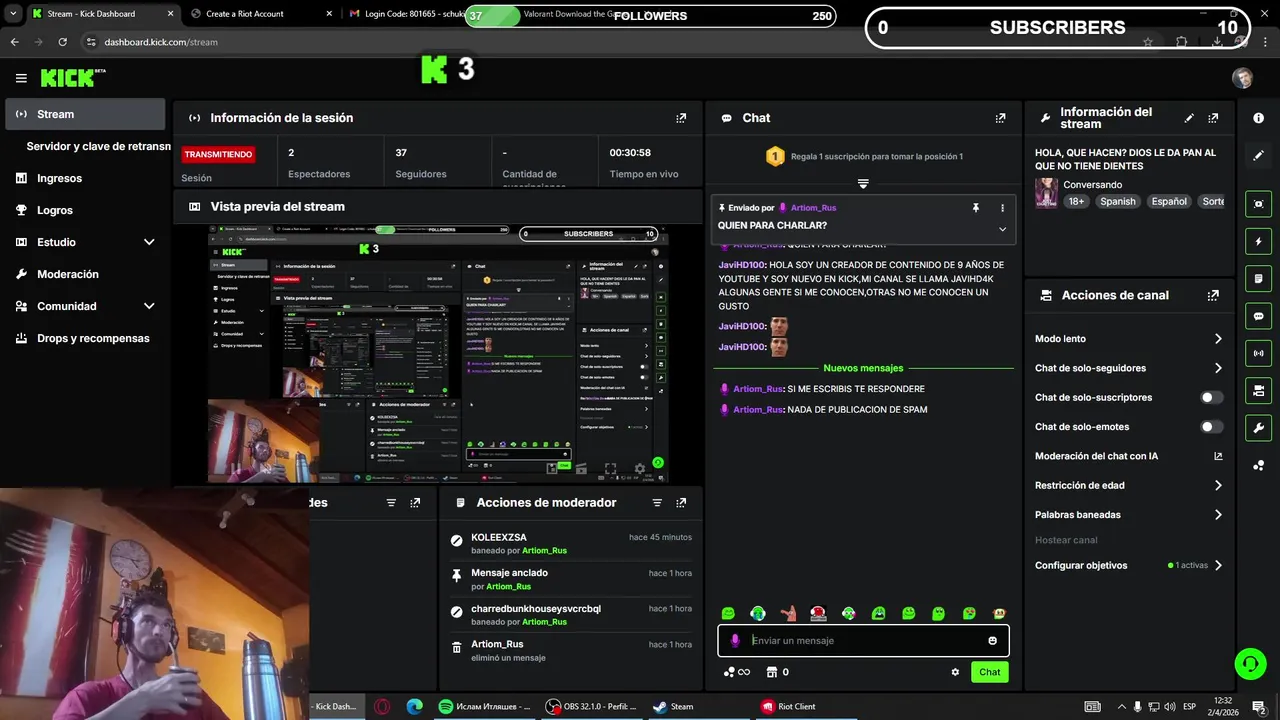Toggle the chat bubble widget in right rail
This screenshot has height=720, width=1280.
pos(1258,316)
